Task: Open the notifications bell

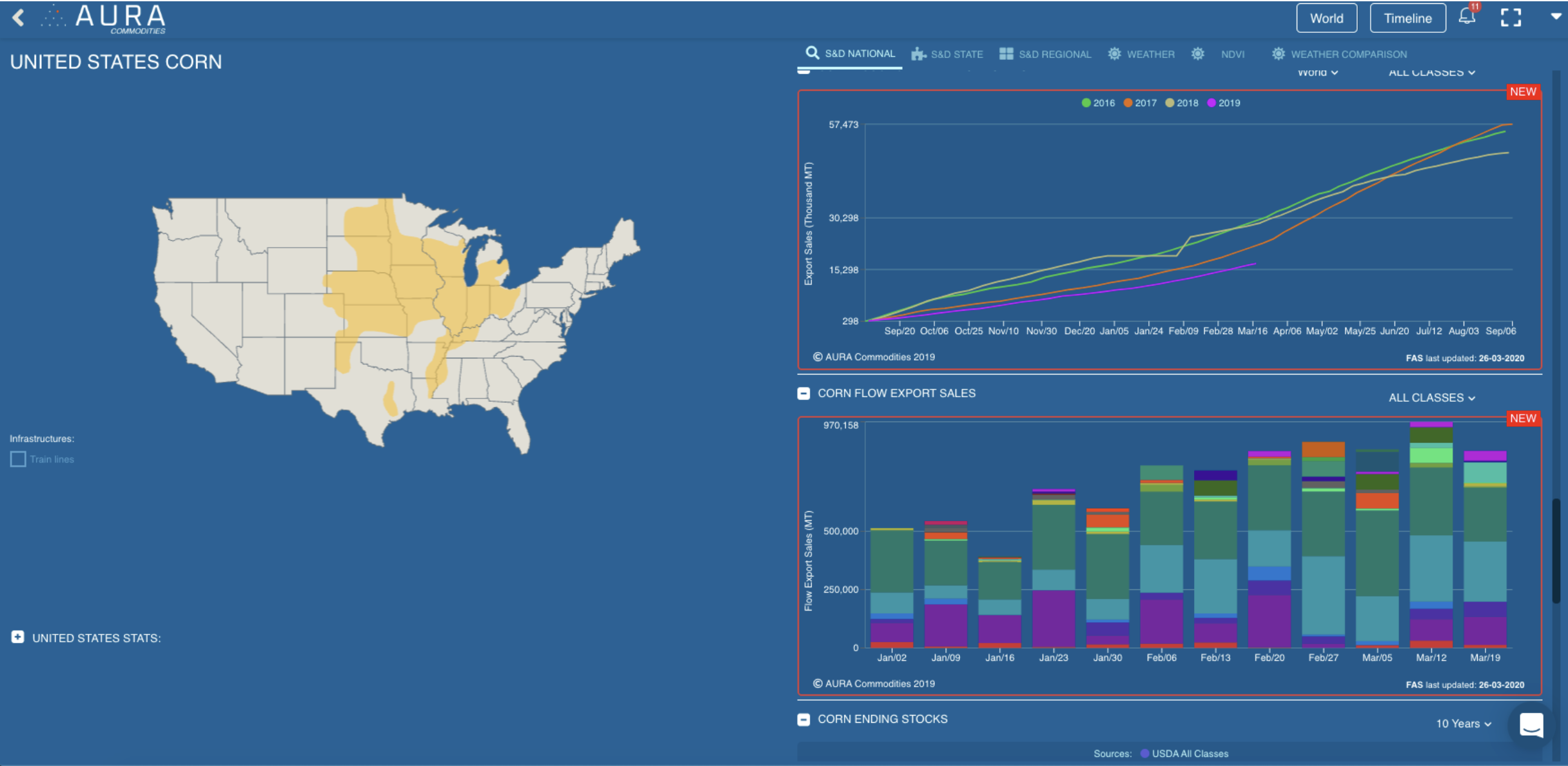Action: [x=1467, y=17]
